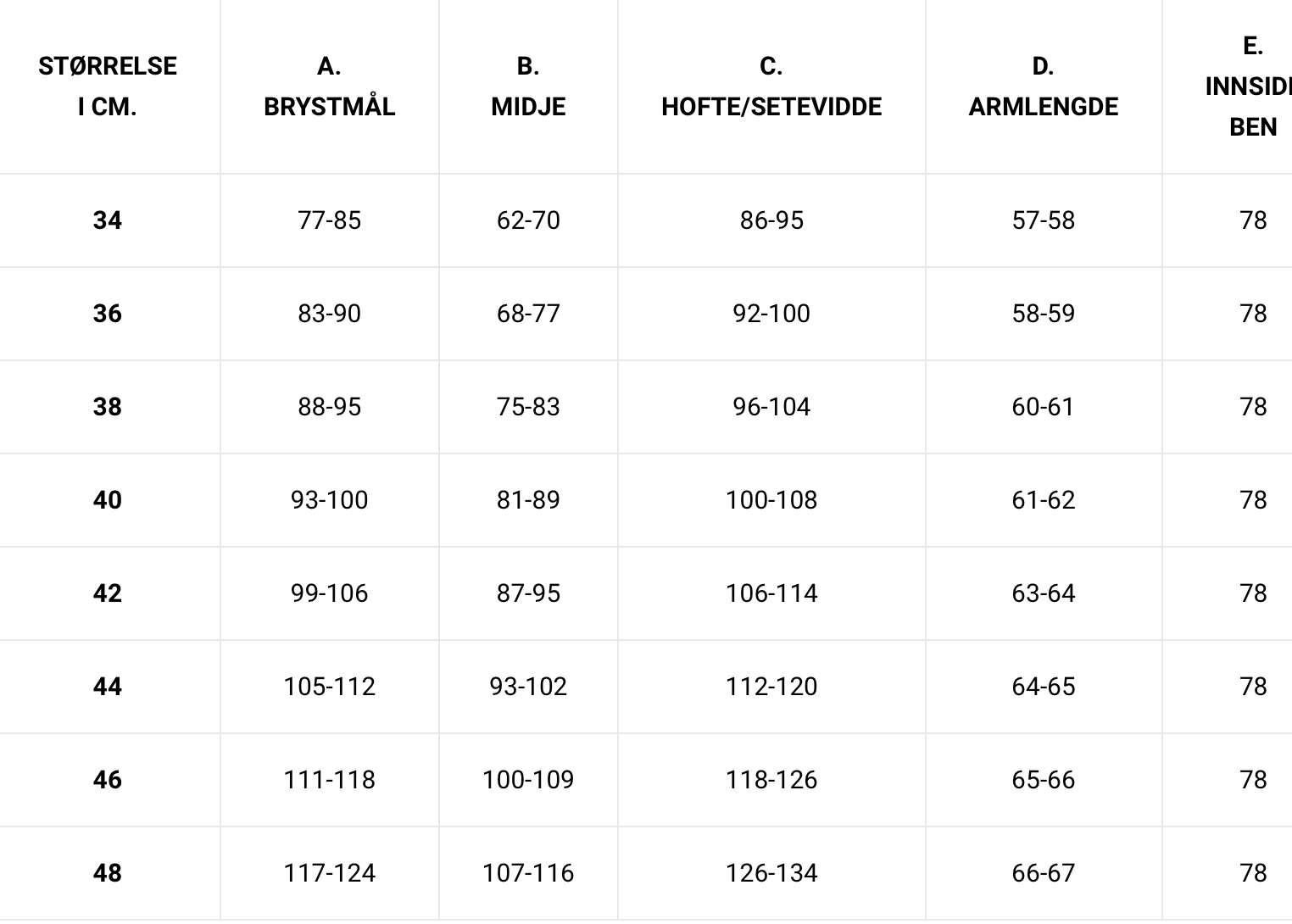Select size 42 in size column
1292x924 pixels.
[108, 593]
